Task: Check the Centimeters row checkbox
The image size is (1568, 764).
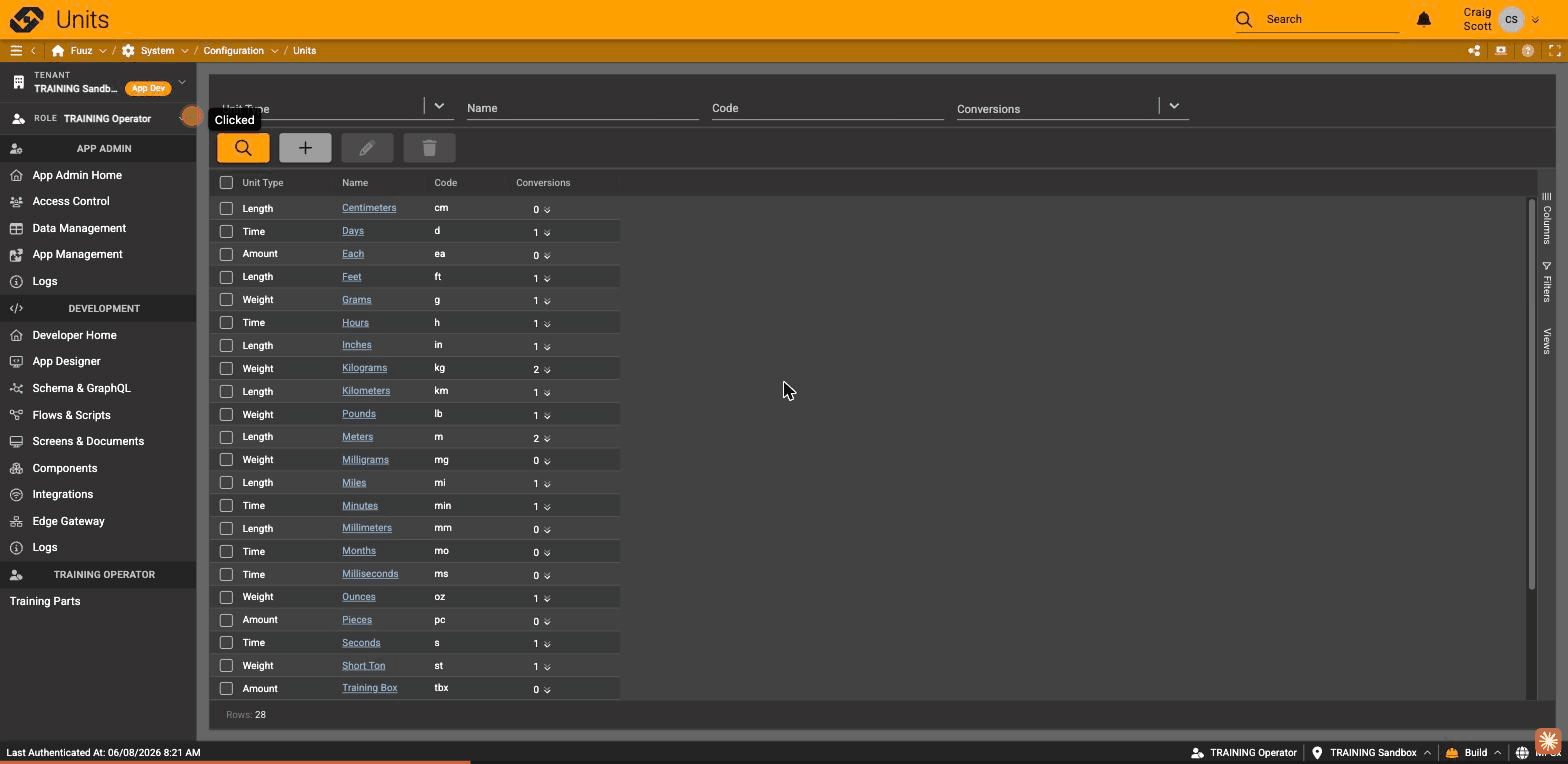Action: 226,208
